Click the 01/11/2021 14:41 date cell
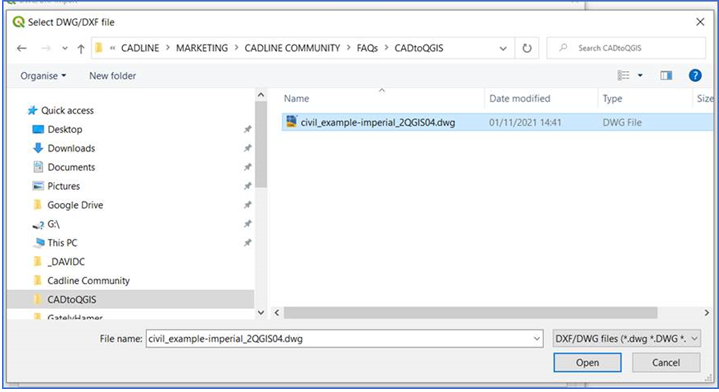719x392 pixels. click(x=525, y=122)
